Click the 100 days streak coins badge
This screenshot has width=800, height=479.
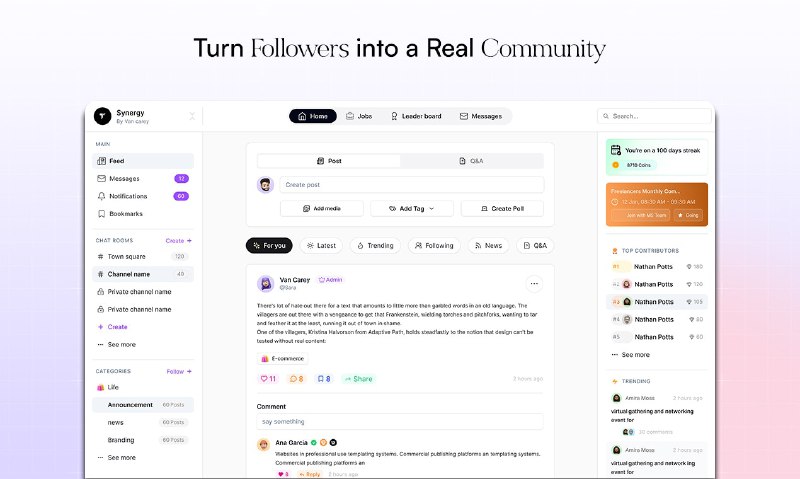(x=633, y=165)
